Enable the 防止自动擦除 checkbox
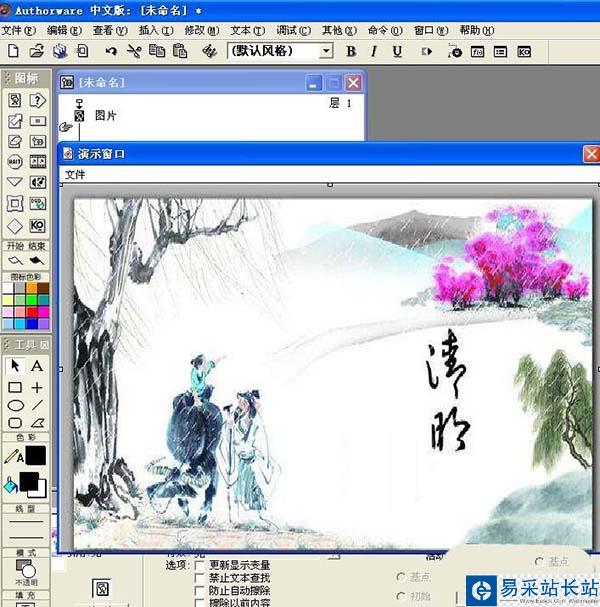This screenshot has width=600, height=607. pos(199,591)
